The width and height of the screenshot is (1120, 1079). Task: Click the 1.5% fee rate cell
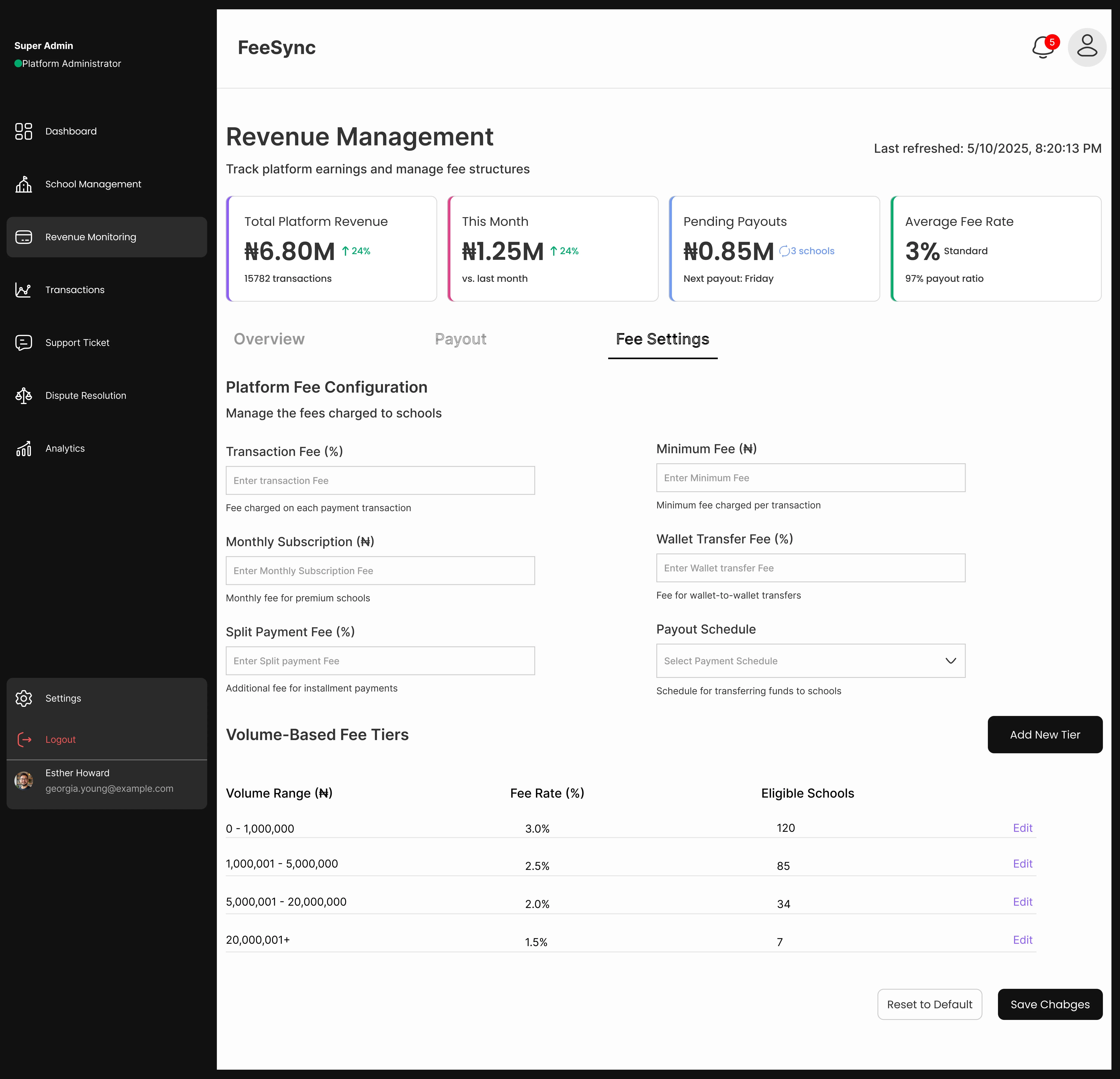click(x=536, y=942)
